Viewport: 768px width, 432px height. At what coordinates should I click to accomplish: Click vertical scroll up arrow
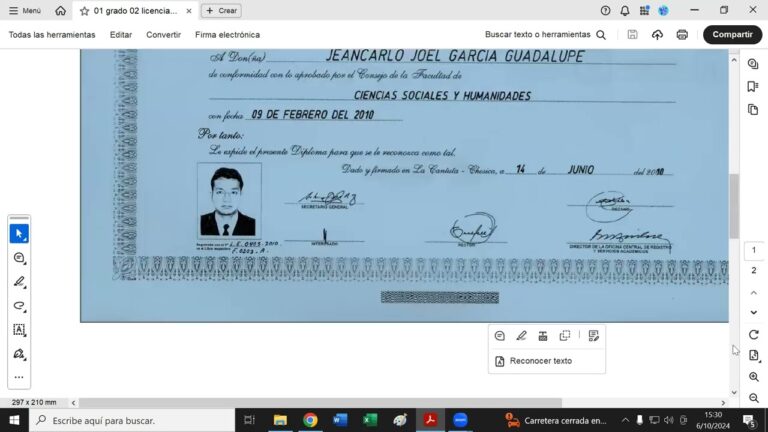(734, 60)
